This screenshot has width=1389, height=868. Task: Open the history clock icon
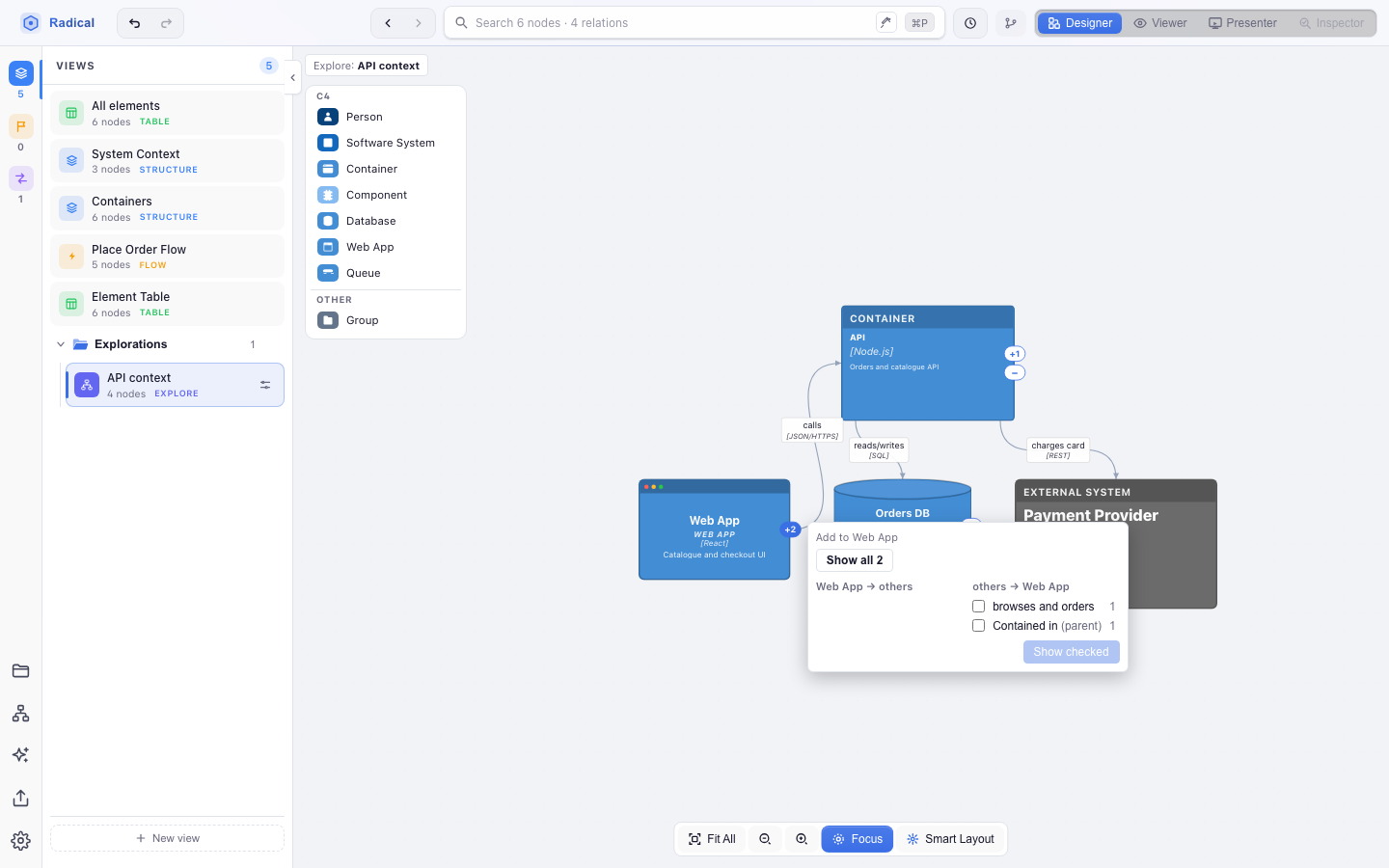970,23
